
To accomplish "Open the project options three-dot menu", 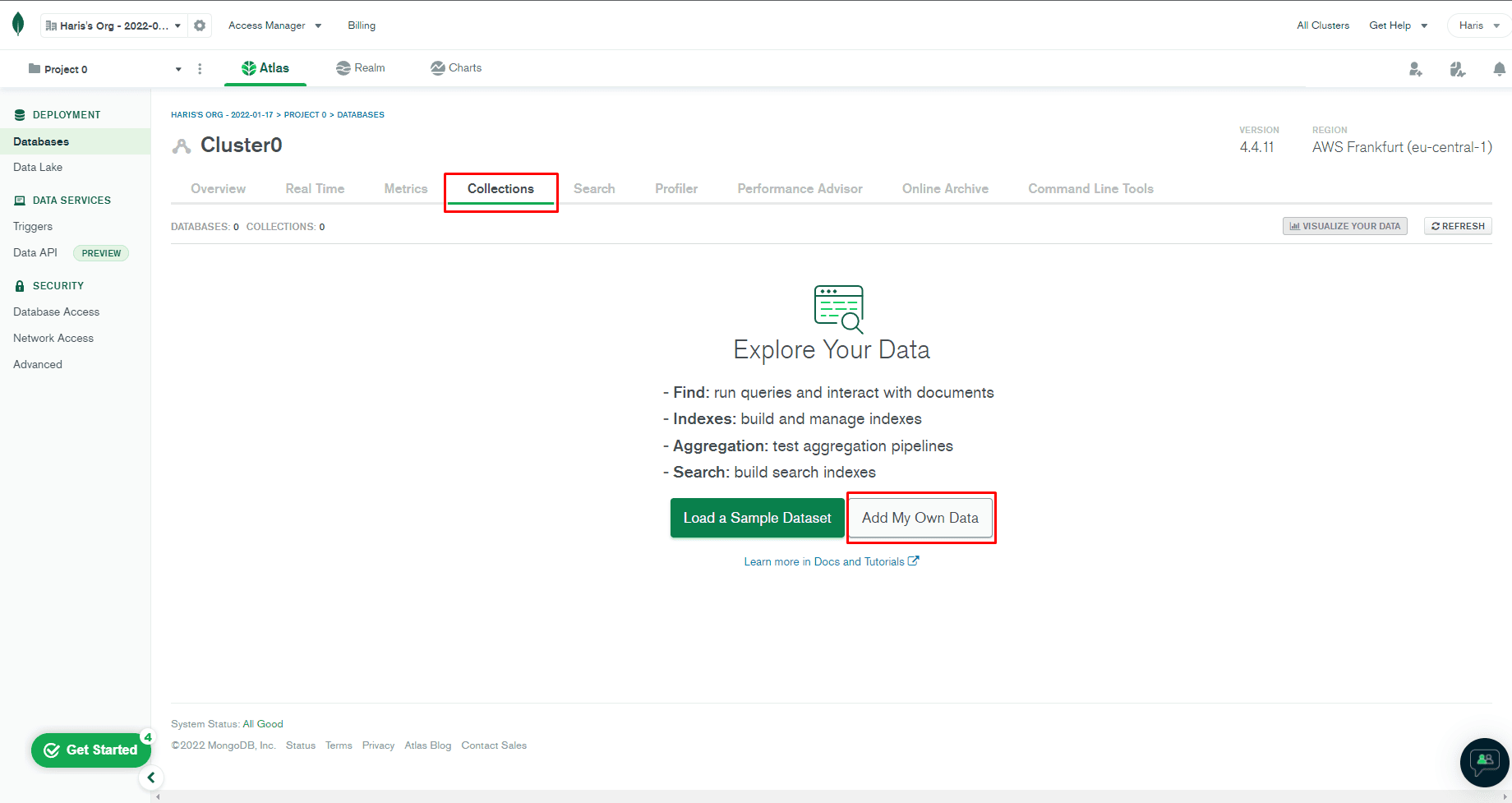I will click(200, 69).
